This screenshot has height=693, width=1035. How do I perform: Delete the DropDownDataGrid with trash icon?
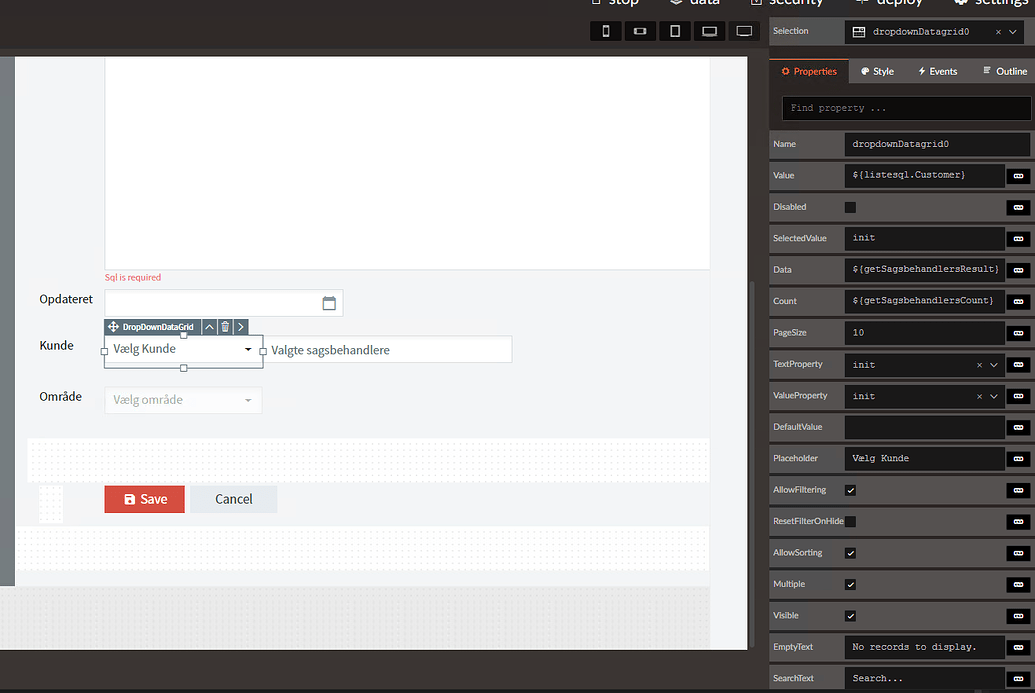tap(225, 327)
